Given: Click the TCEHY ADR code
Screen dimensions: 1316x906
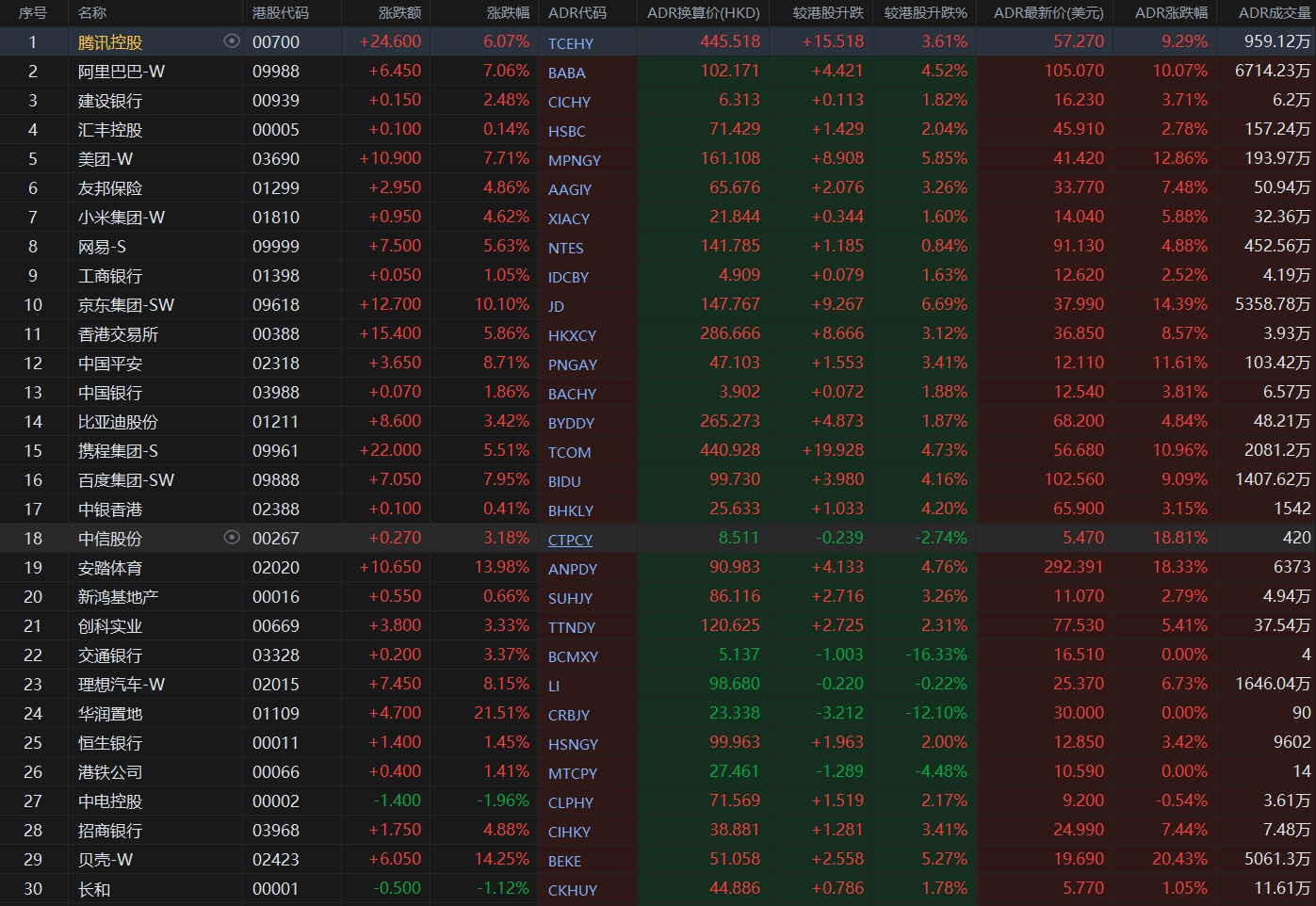Looking at the screenshot, I should tap(571, 43).
